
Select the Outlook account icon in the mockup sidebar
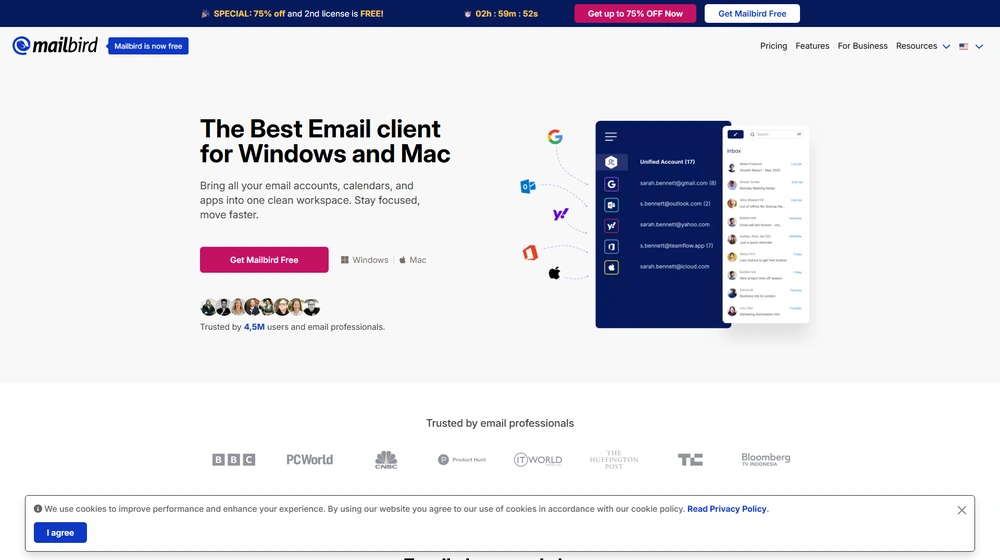[x=611, y=205]
